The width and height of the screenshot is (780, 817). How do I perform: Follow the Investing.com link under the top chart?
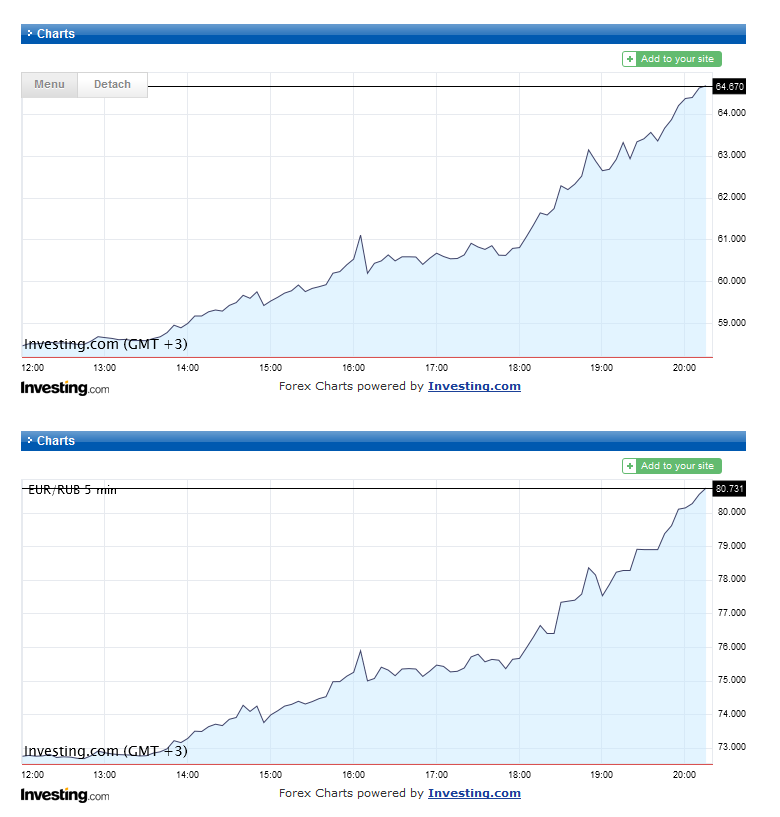(474, 386)
